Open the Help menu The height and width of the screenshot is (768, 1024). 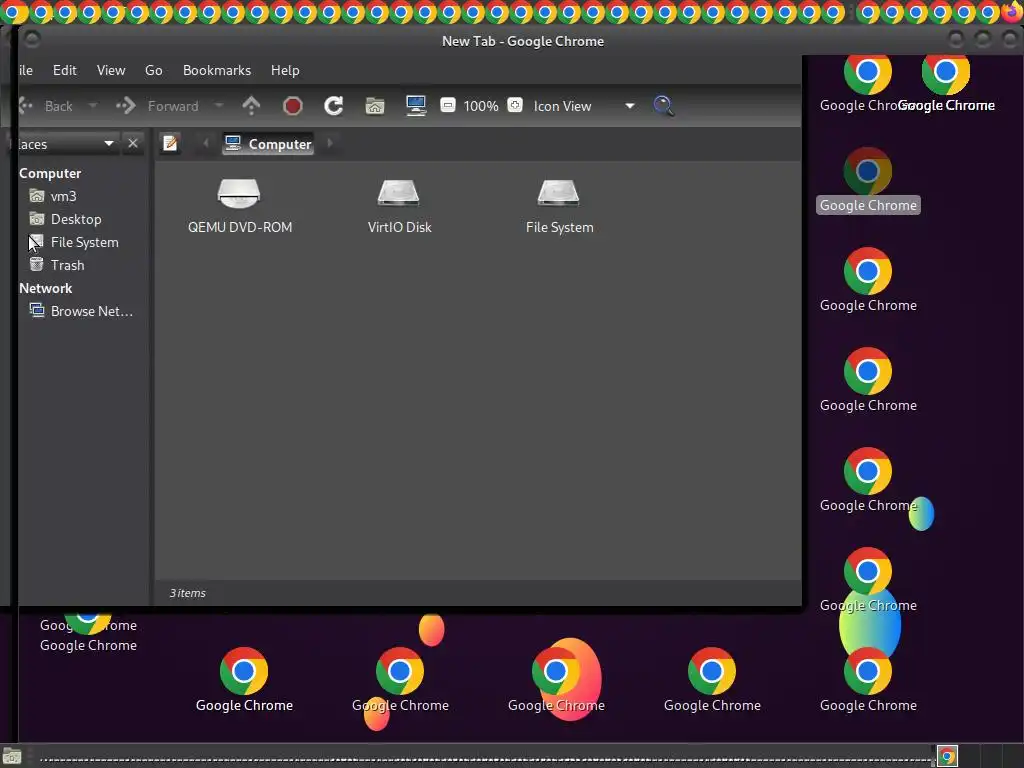tap(285, 70)
